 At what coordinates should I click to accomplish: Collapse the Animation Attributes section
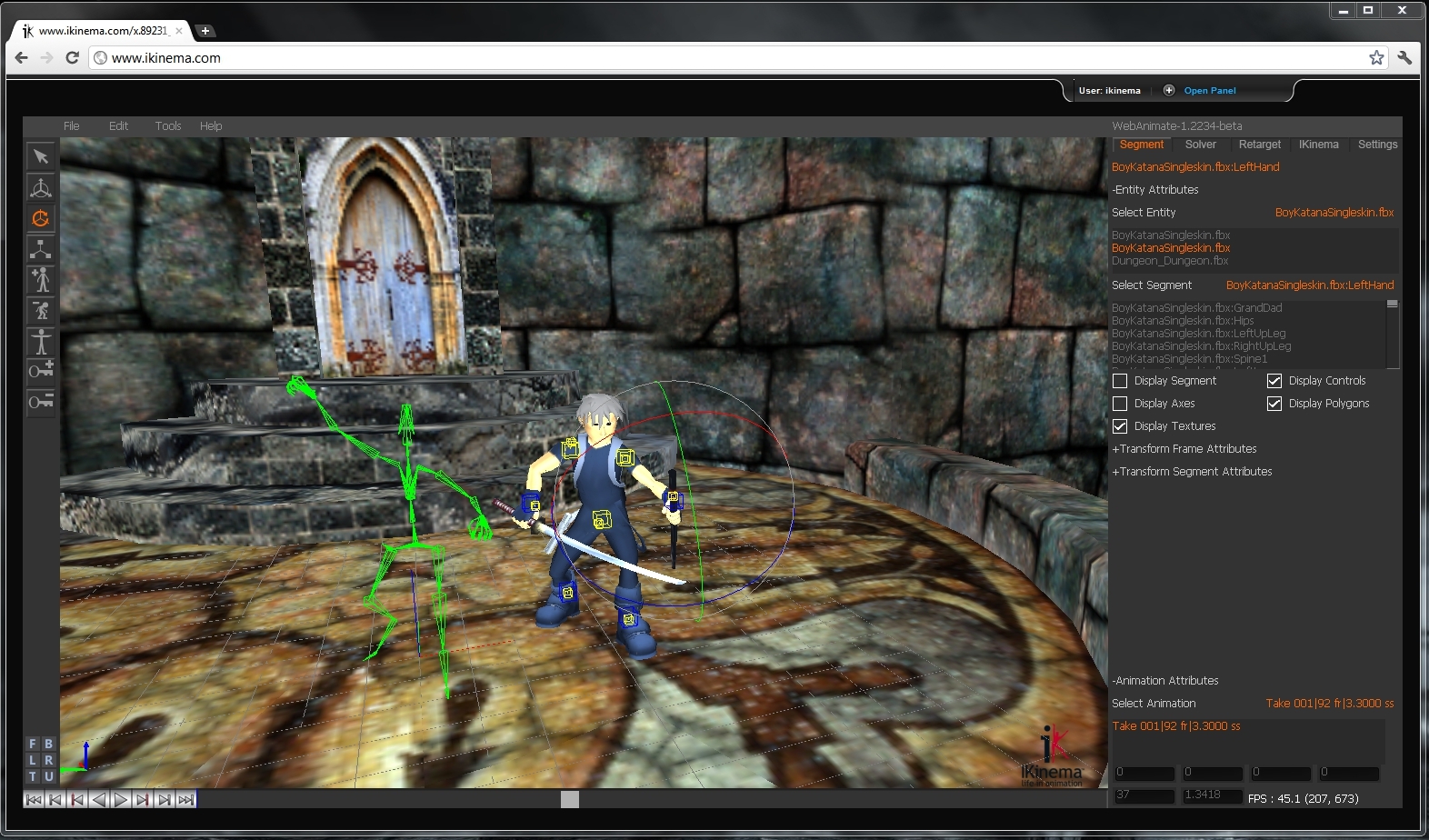point(1165,681)
